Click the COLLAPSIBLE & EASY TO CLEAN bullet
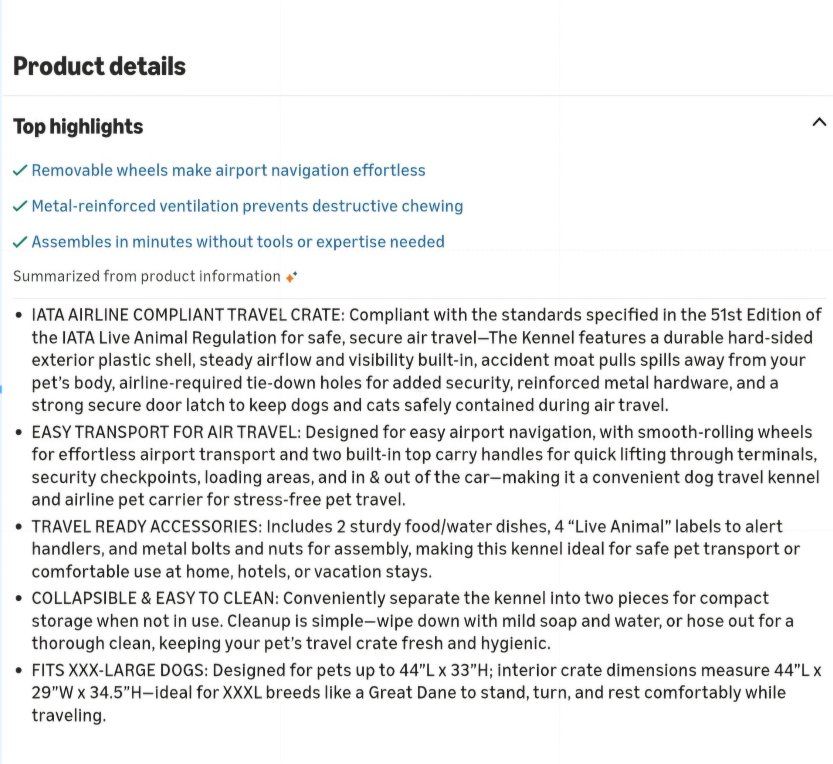 (412, 621)
